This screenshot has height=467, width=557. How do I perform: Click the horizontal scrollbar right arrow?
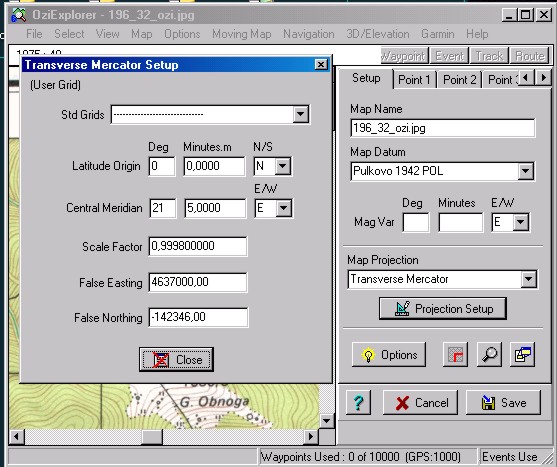pos(311,436)
